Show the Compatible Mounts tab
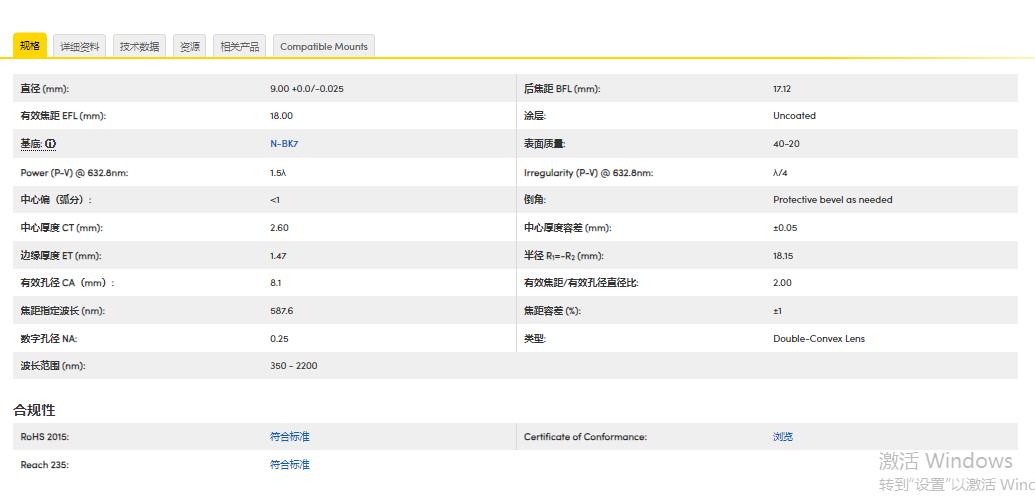This screenshot has height=500, width=1035. [x=323, y=47]
